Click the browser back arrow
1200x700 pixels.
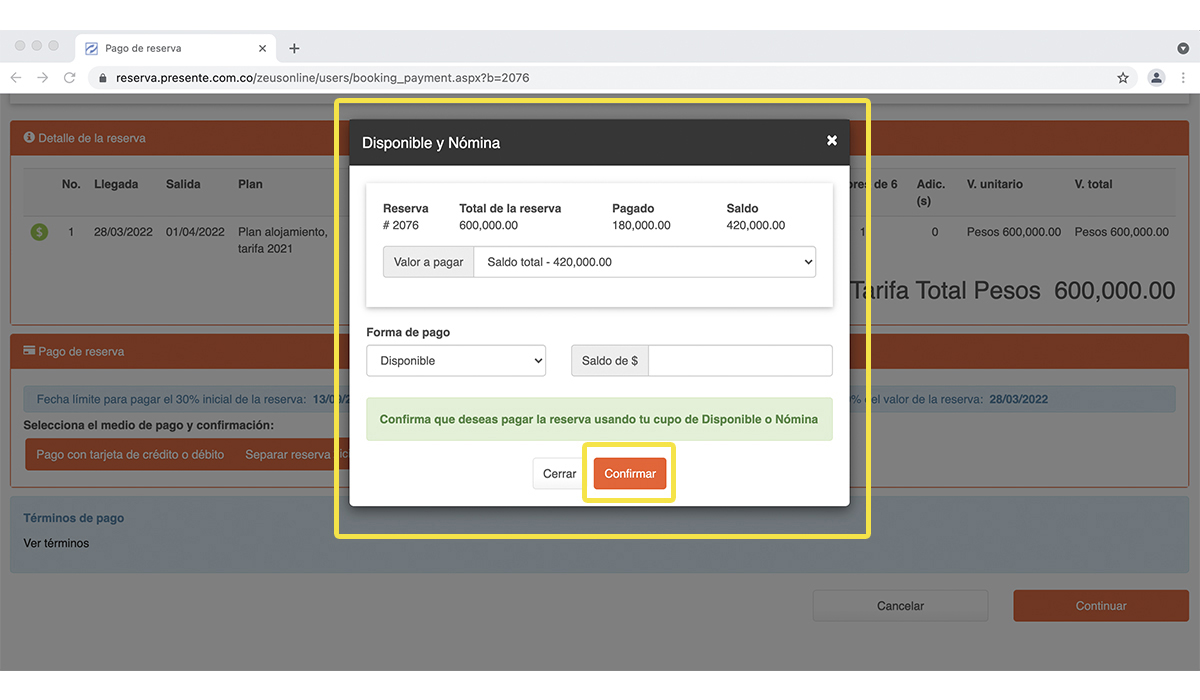tap(16, 77)
